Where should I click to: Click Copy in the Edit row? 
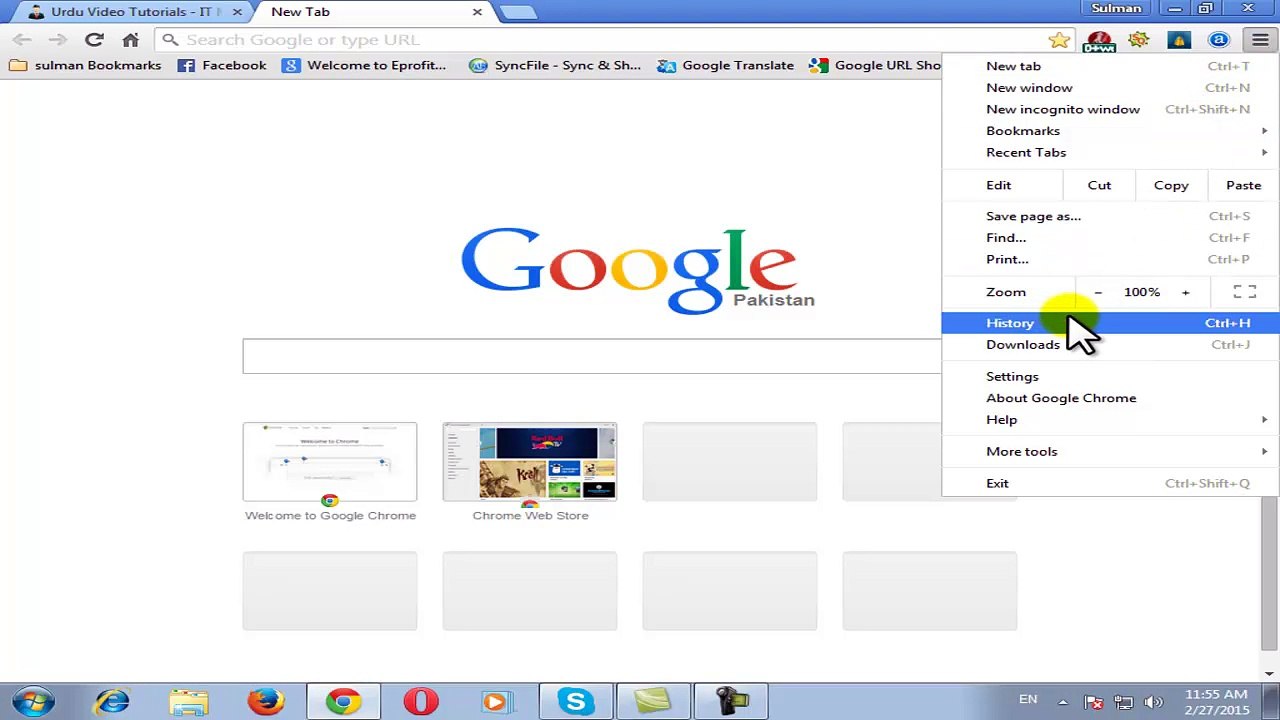coord(1171,185)
